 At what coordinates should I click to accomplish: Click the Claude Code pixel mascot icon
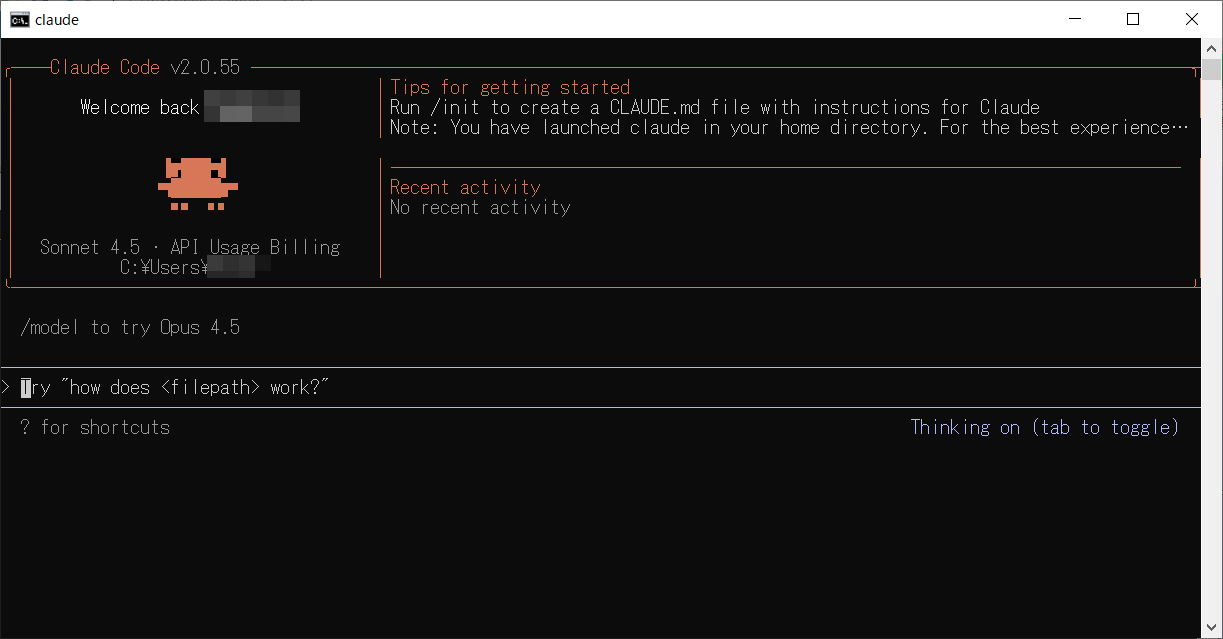click(x=197, y=184)
